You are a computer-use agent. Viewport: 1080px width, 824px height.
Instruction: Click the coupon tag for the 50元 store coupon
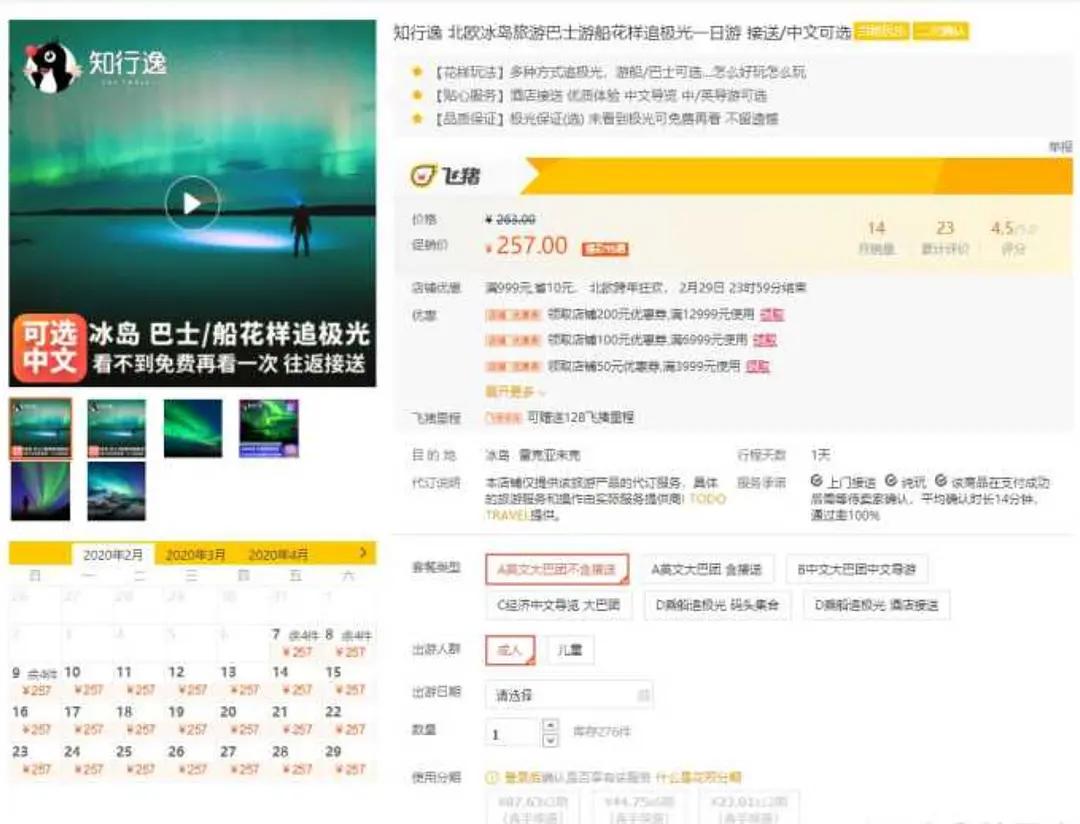coord(512,366)
